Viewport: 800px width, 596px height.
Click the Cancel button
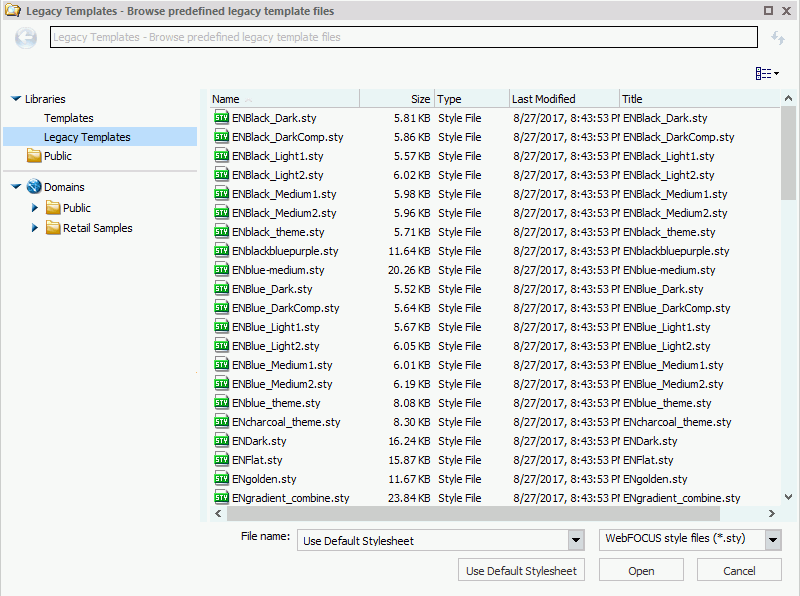[739, 570]
